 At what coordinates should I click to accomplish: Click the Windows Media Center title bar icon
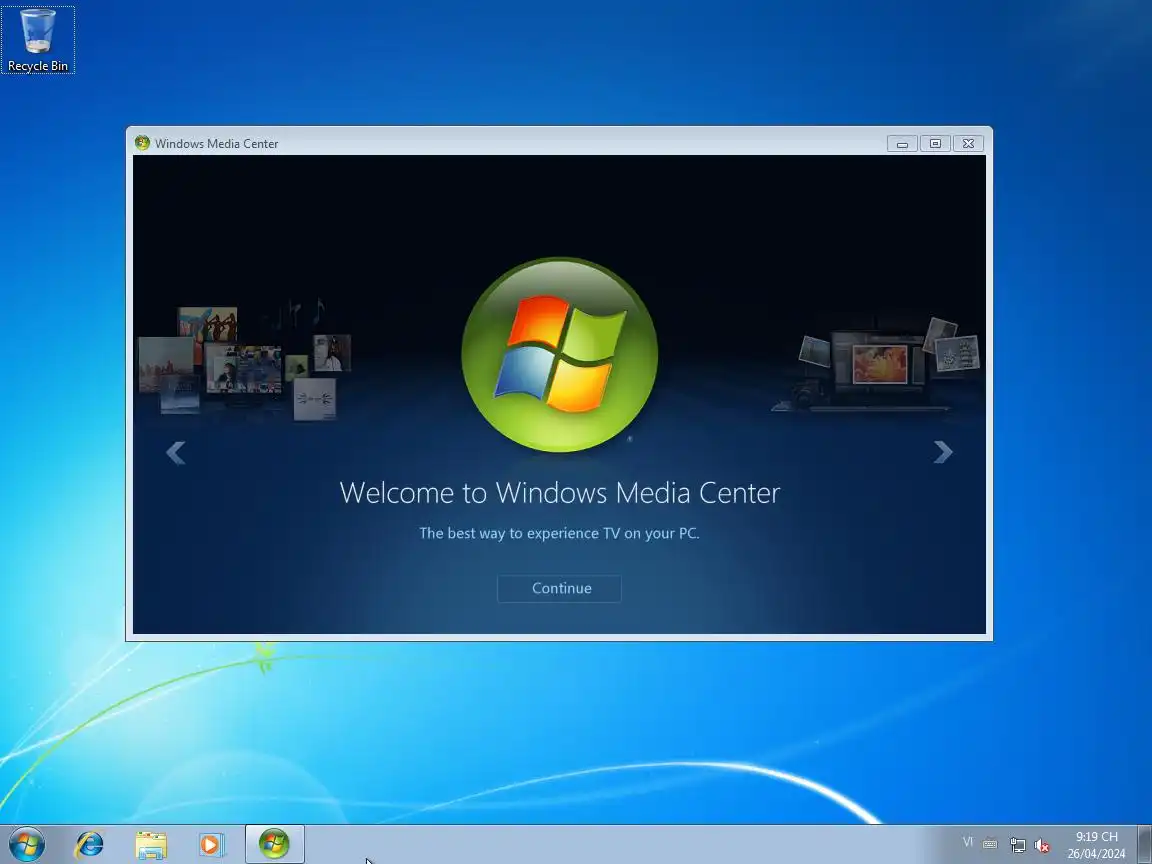tap(142, 143)
